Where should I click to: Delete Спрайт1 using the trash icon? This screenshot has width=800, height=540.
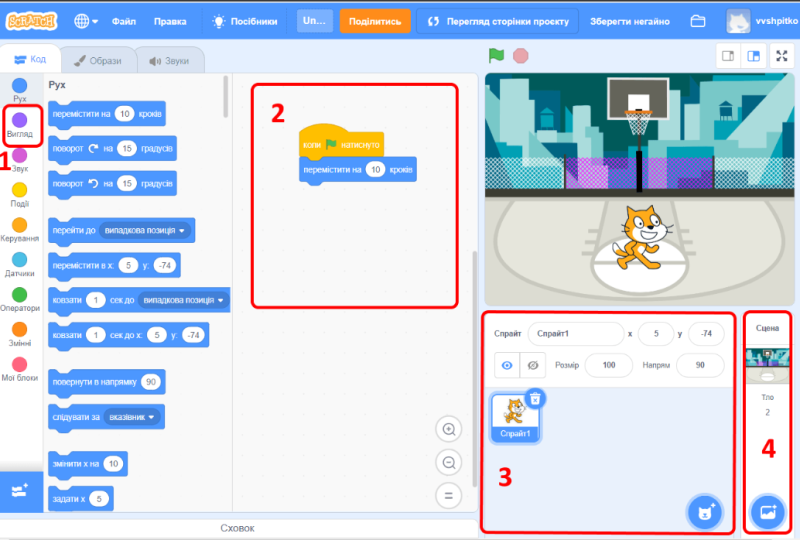tap(534, 398)
